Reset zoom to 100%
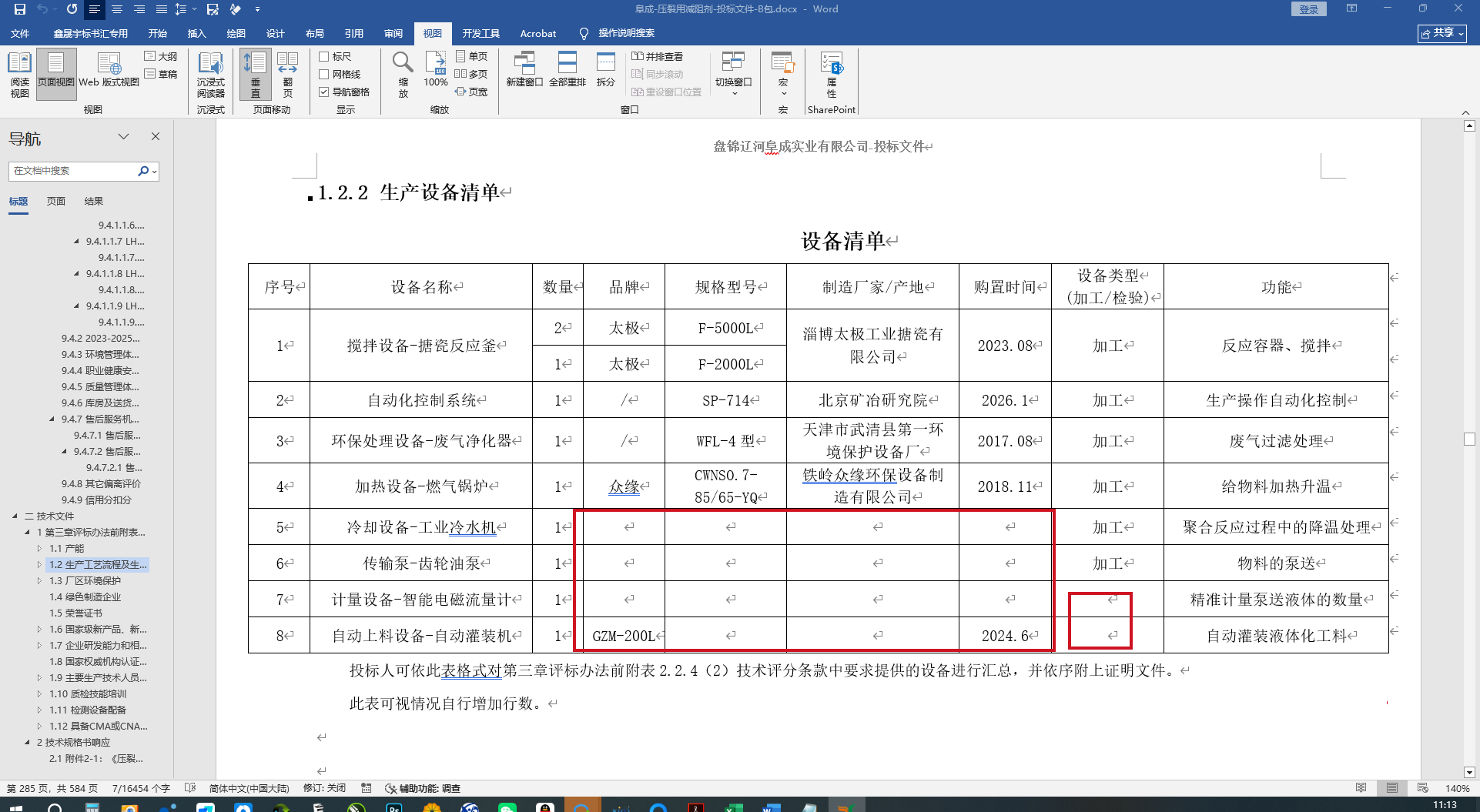This screenshot has width=1480, height=812. coord(436,71)
